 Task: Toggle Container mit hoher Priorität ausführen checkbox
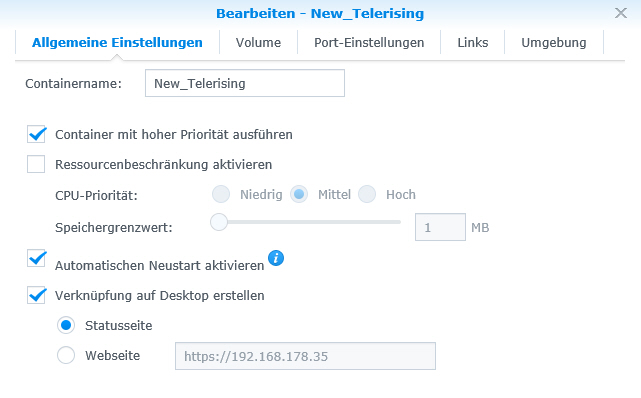(36, 134)
